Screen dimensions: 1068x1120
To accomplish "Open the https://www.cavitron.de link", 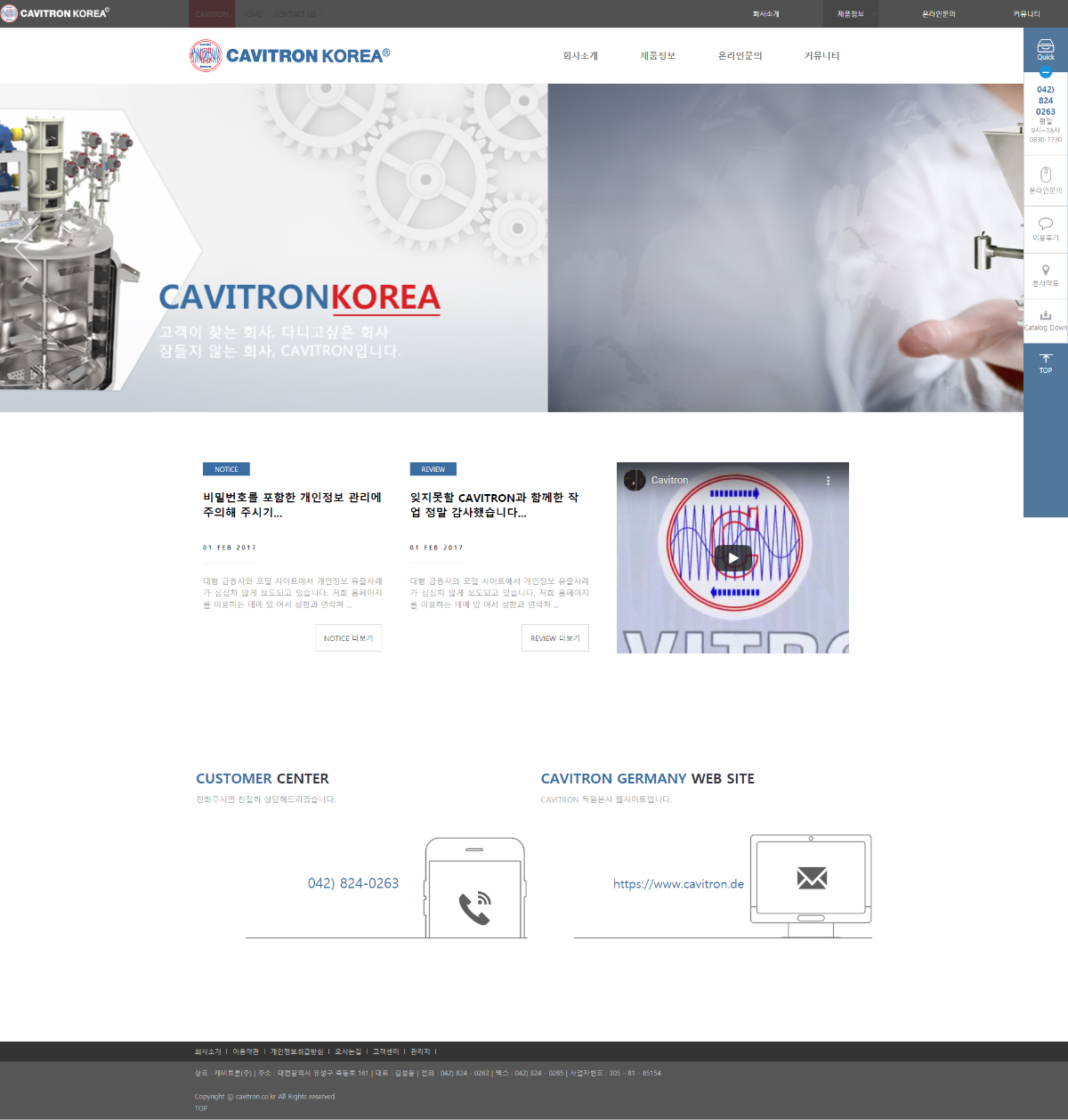I will pos(678,884).
